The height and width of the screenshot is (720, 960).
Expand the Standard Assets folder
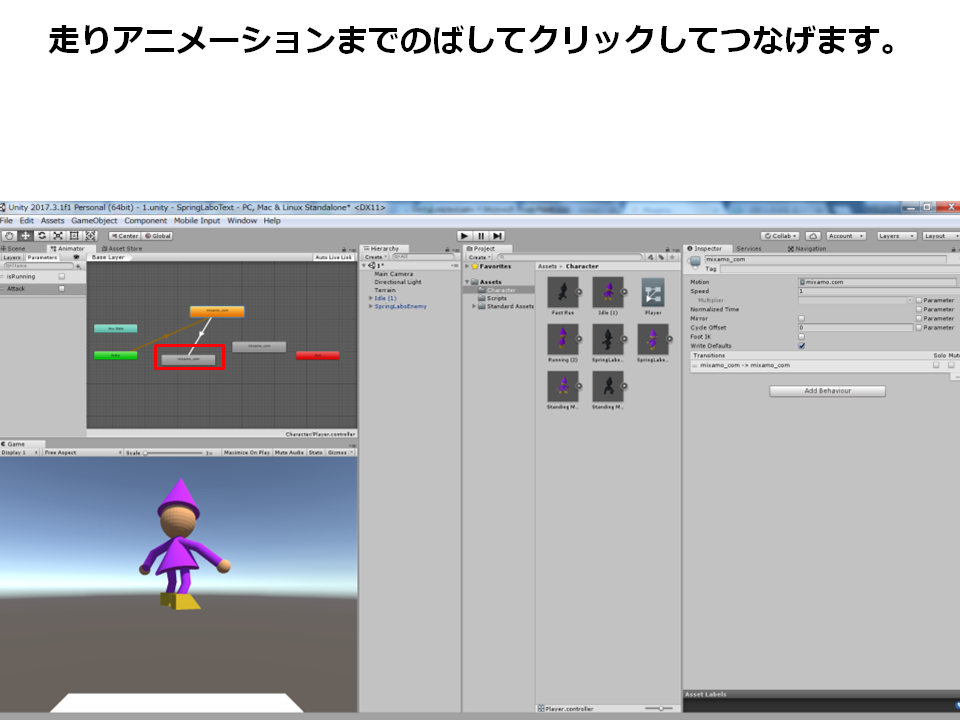[474, 306]
